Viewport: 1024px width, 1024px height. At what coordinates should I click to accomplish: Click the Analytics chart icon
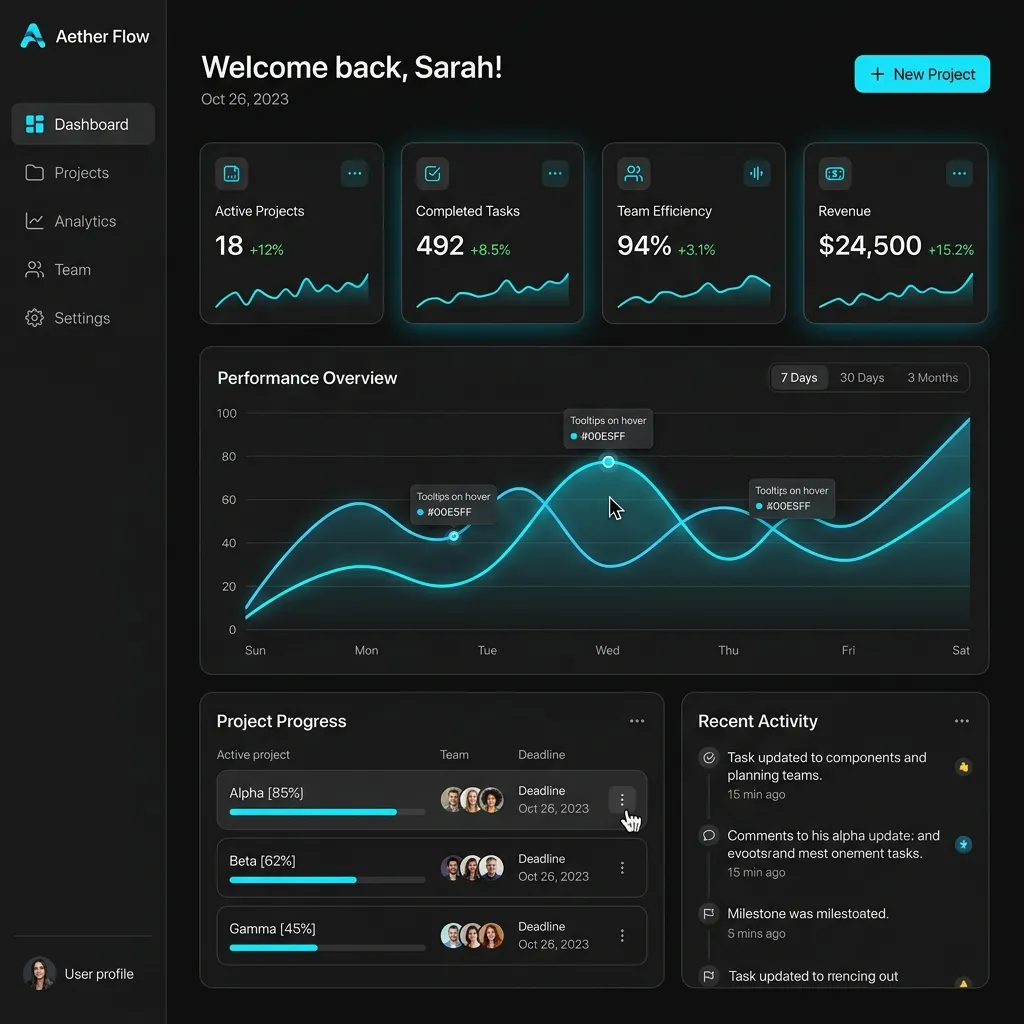tap(35, 221)
